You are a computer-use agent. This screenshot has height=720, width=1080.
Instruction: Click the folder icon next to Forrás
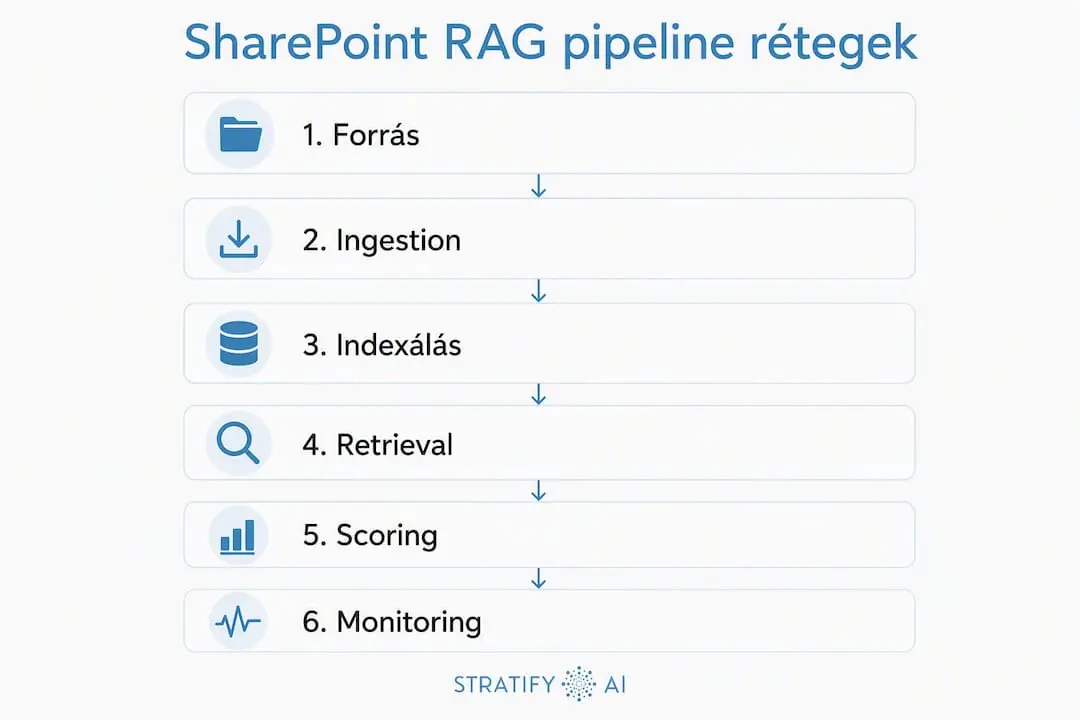click(240, 134)
